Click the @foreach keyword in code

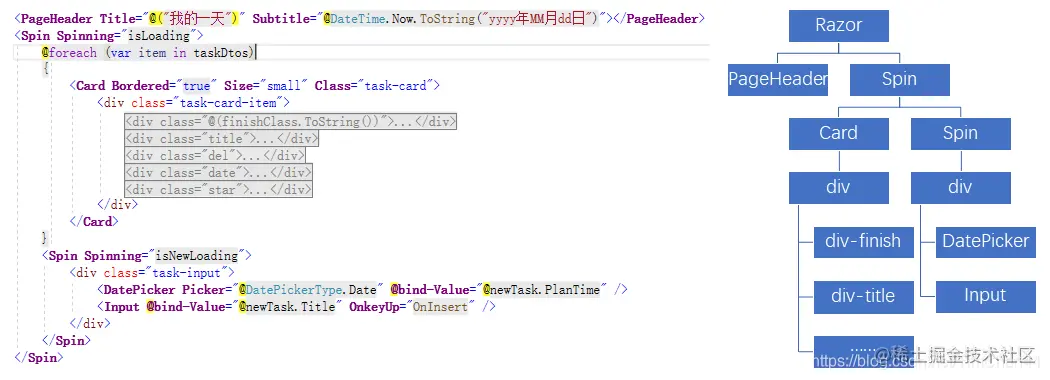tap(69, 52)
